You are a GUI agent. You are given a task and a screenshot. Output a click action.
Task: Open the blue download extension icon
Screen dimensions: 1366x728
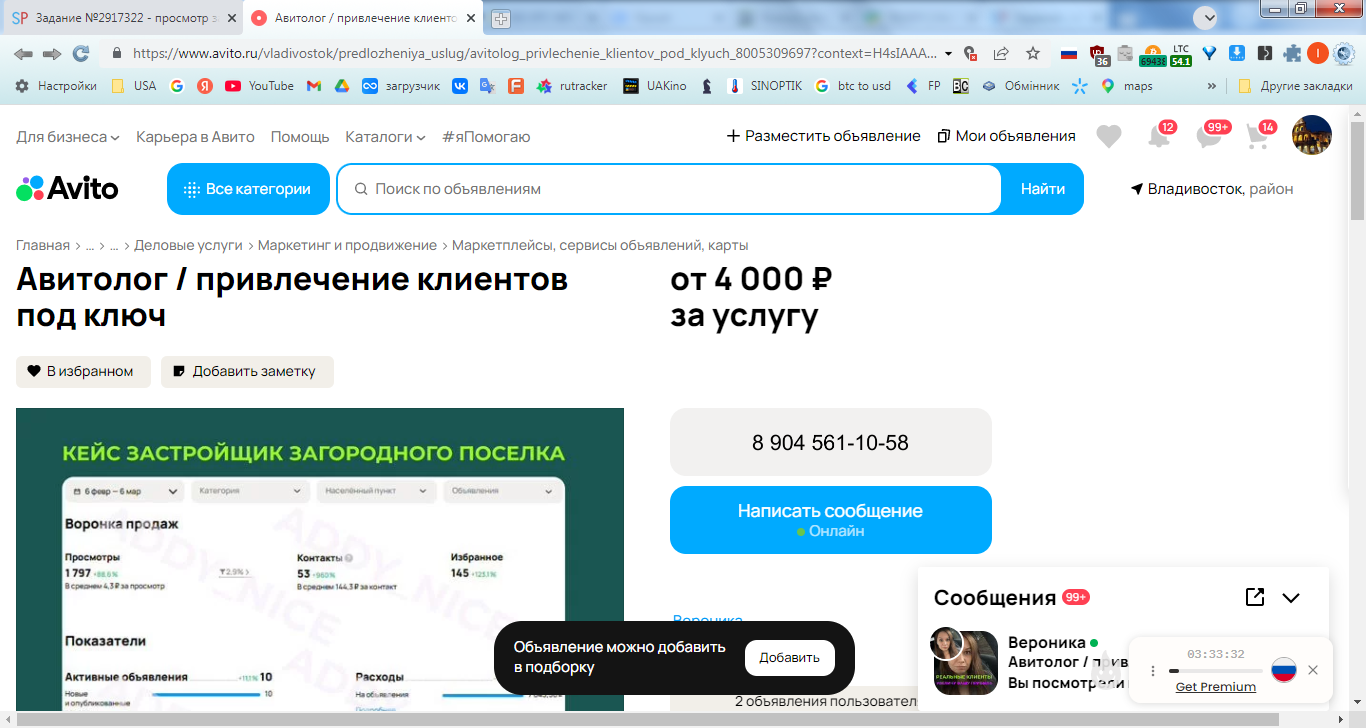1237,53
